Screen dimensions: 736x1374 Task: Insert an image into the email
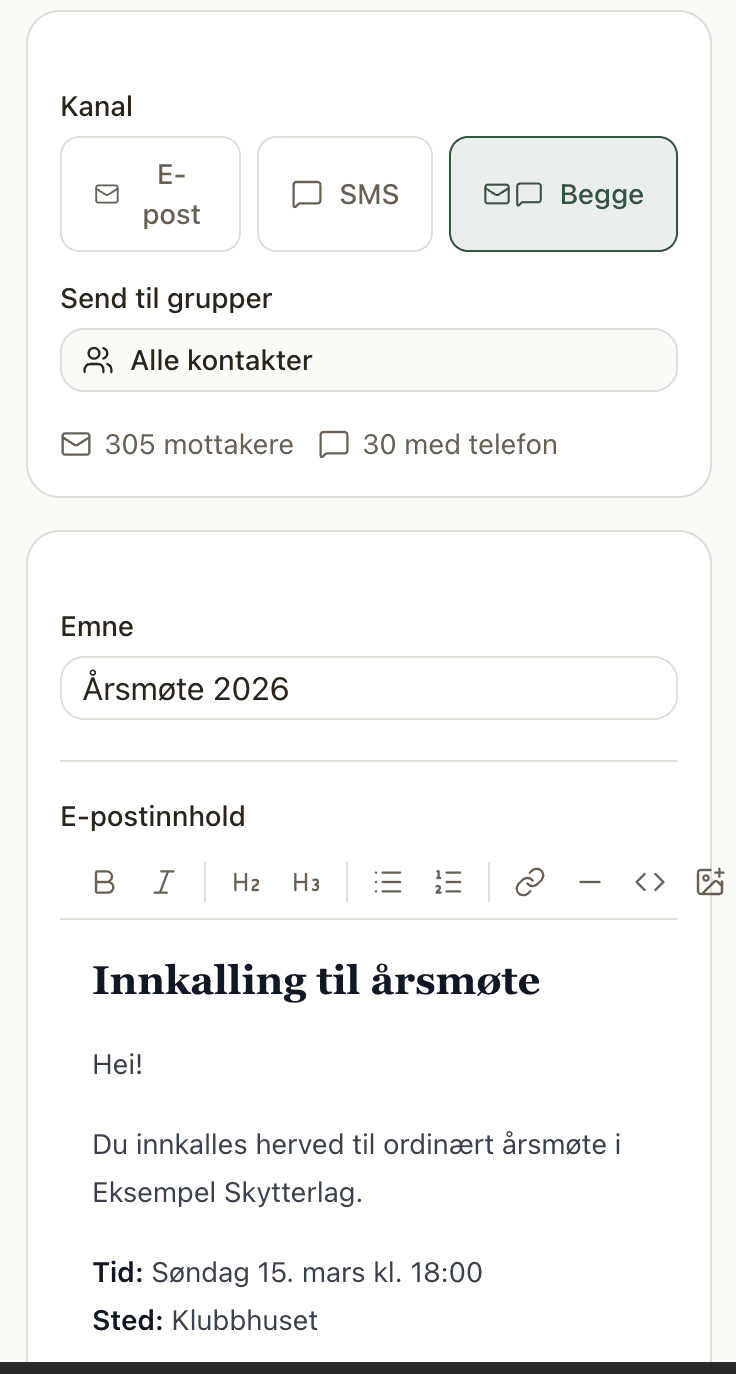(710, 882)
